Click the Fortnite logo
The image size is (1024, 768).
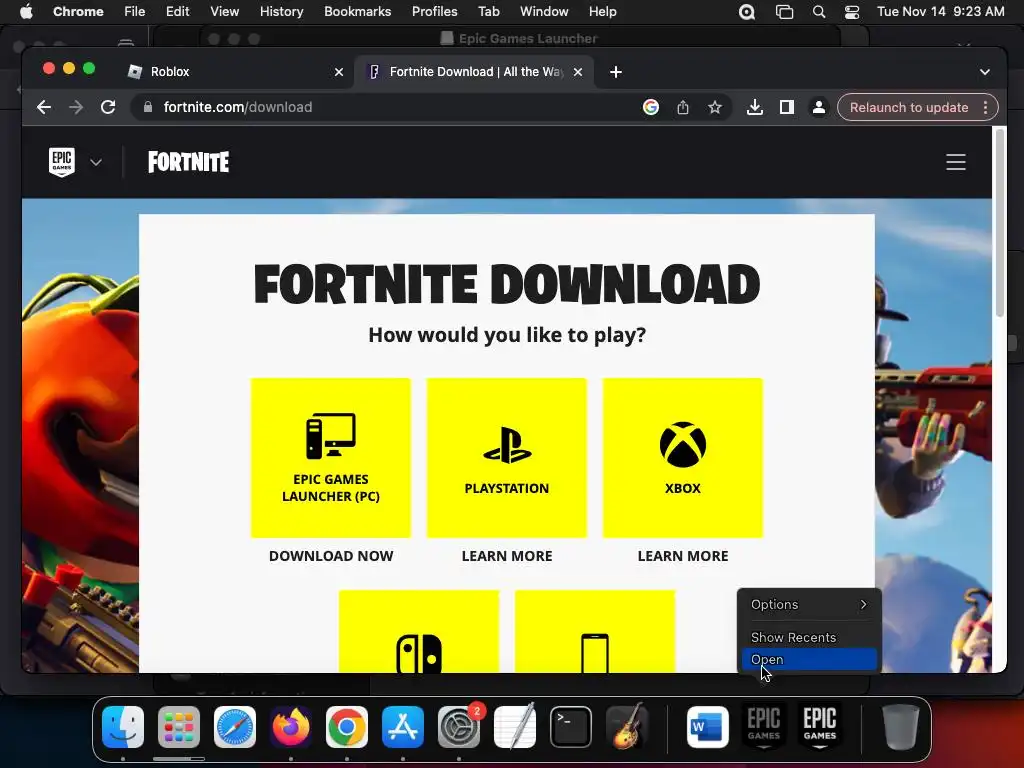188,162
